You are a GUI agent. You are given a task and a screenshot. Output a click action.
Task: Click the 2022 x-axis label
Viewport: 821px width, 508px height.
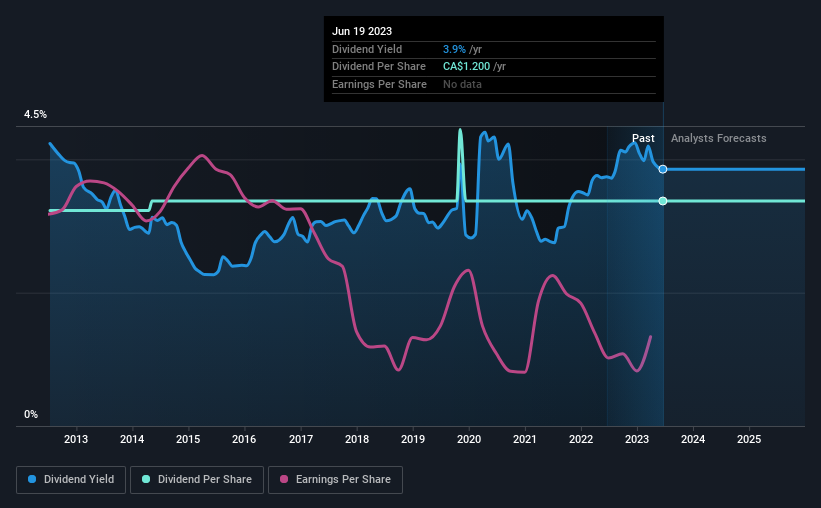(581, 439)
